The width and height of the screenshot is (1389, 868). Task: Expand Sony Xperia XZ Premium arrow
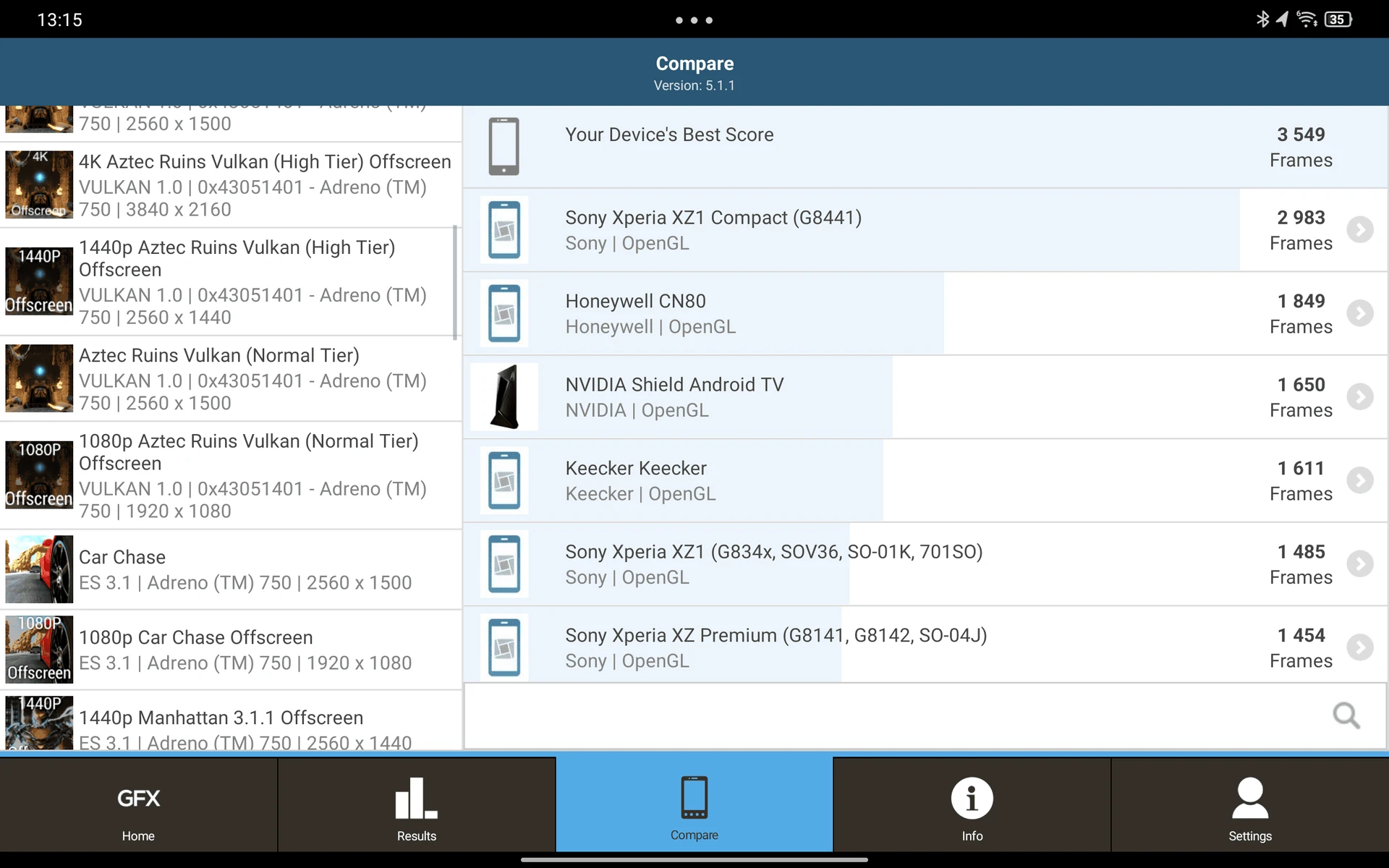point(1360,647)
